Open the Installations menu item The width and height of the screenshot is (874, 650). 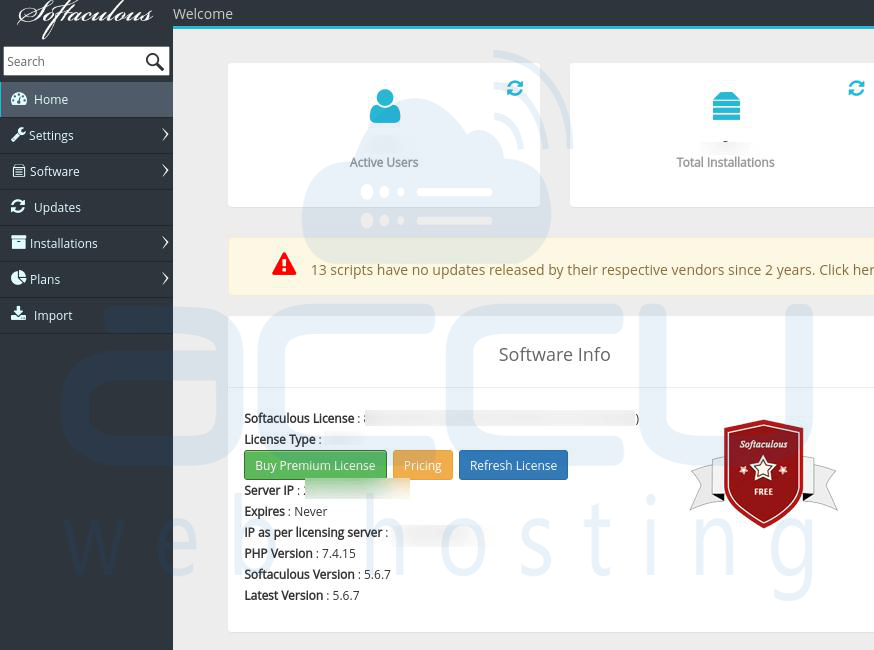click(86, 243)
